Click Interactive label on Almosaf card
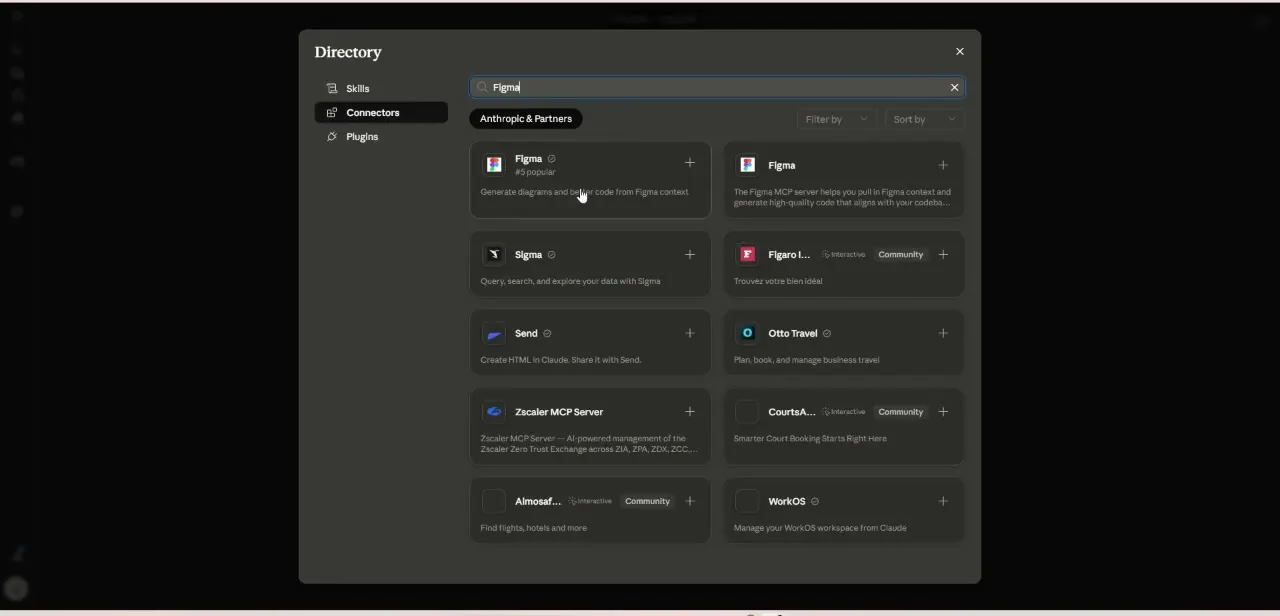This screenshot has width=1280, height=616. pos(590,501)
